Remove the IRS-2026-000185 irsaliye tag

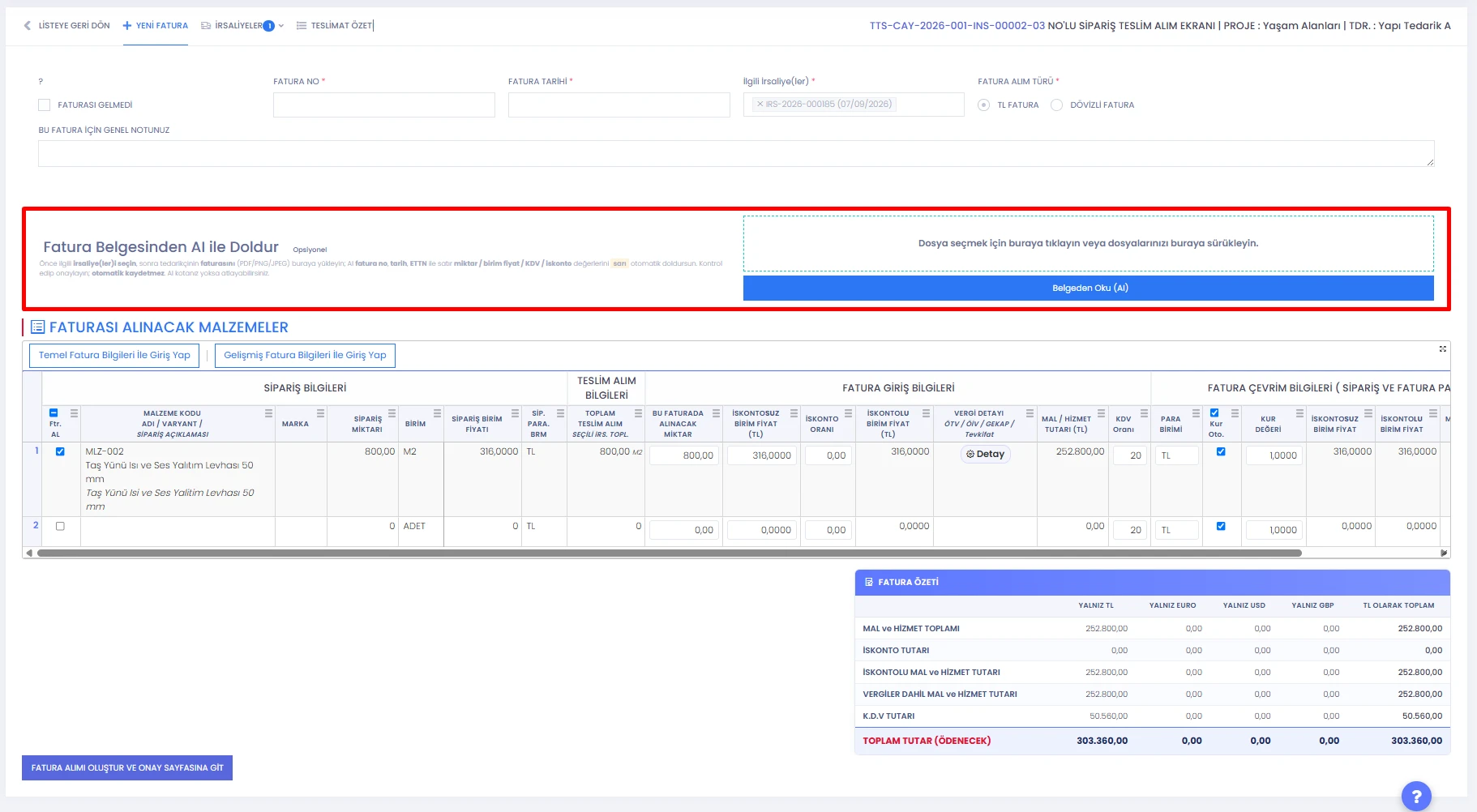760,104
